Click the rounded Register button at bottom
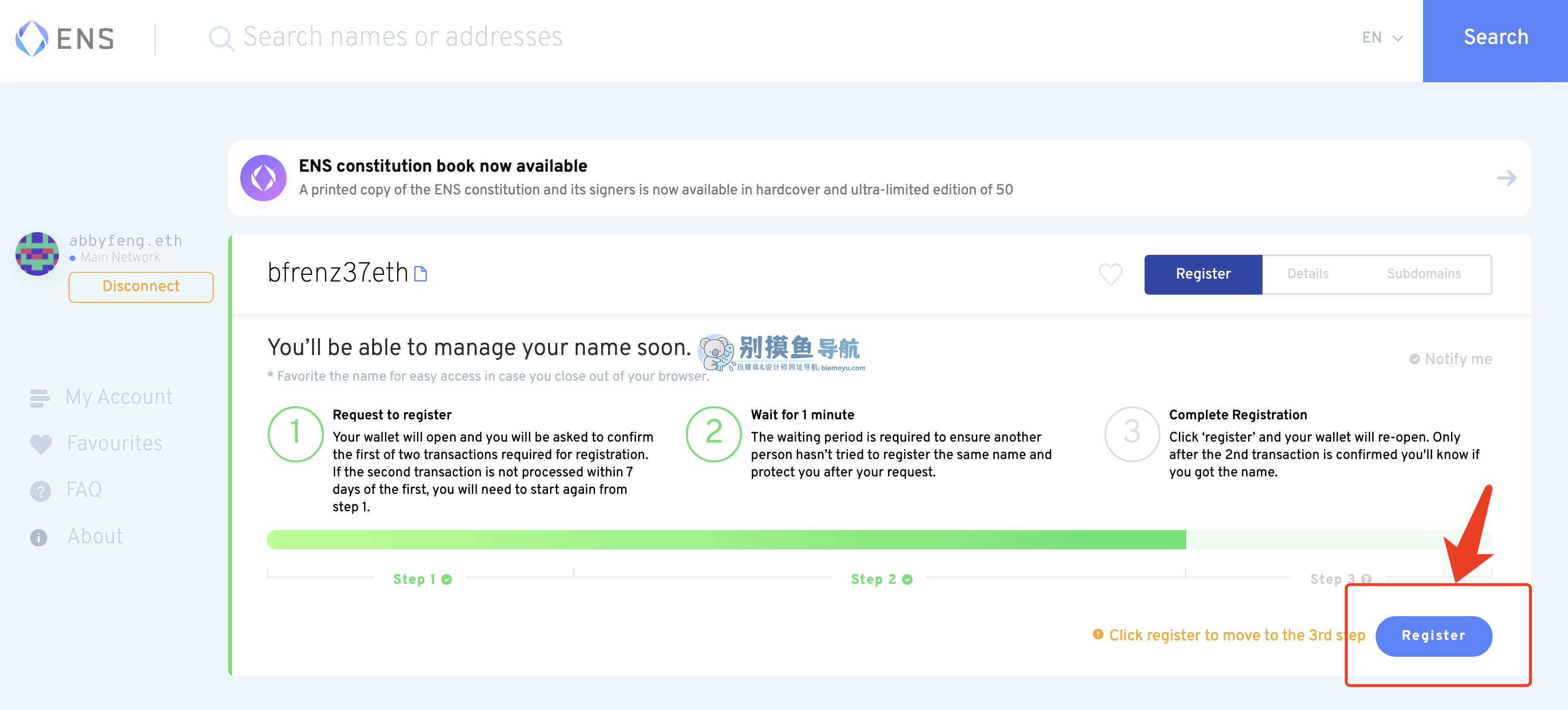The width and height of the screenshot is (1568, 710). tap(1434, 636)
